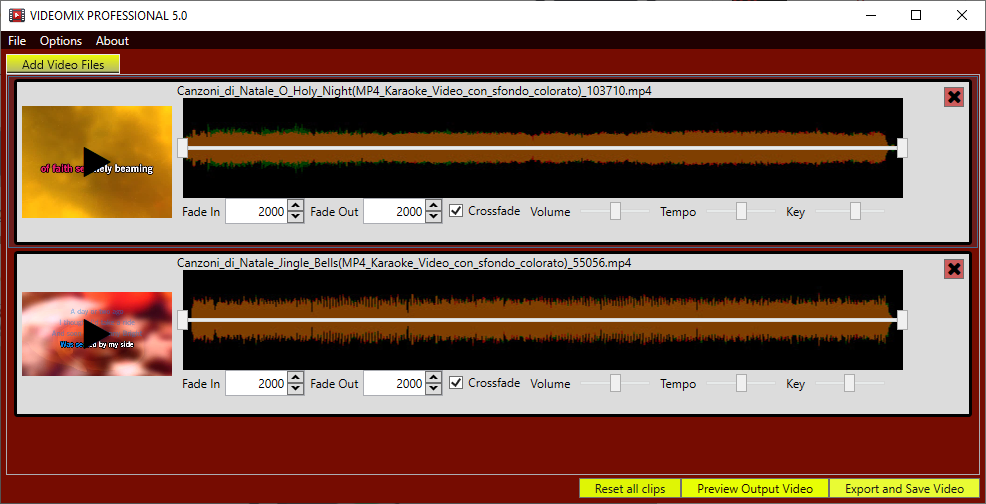This screenshot has height=504, width=986.
Task: Disable Crossfade for Jingle Bells clip
Action: (x=457, y=383)
